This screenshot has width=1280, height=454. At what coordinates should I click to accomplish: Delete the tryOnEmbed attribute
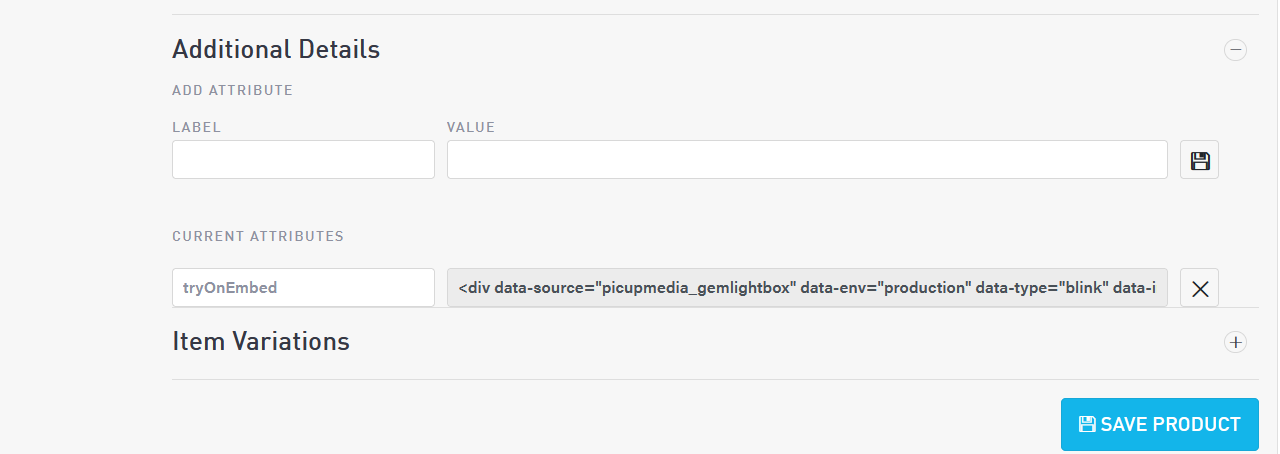point(1199,288)
